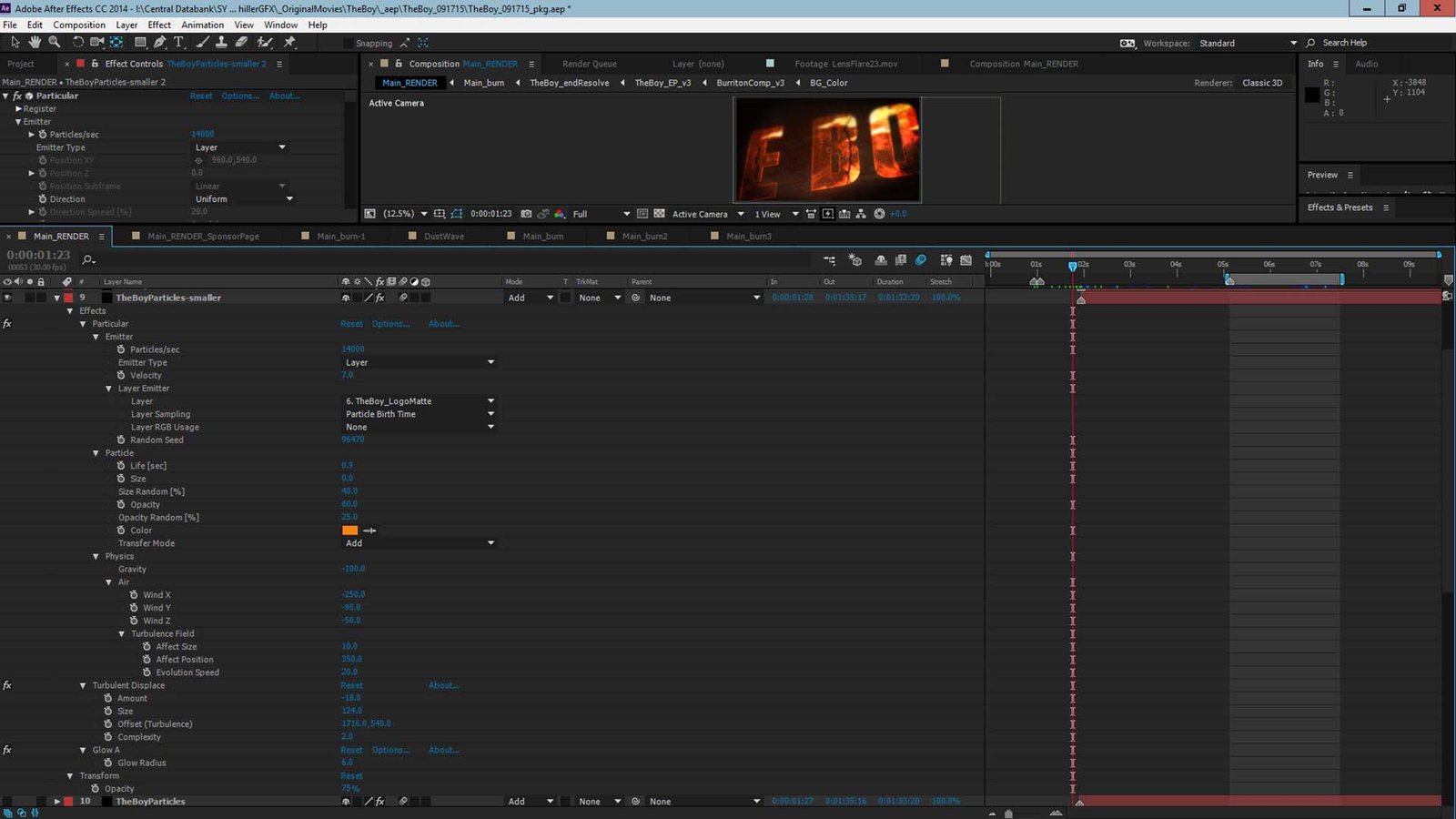The height and width of the screenshot is (819, 1456).
Task: Open the orange particle Color swatch
Action: (349, 531)
